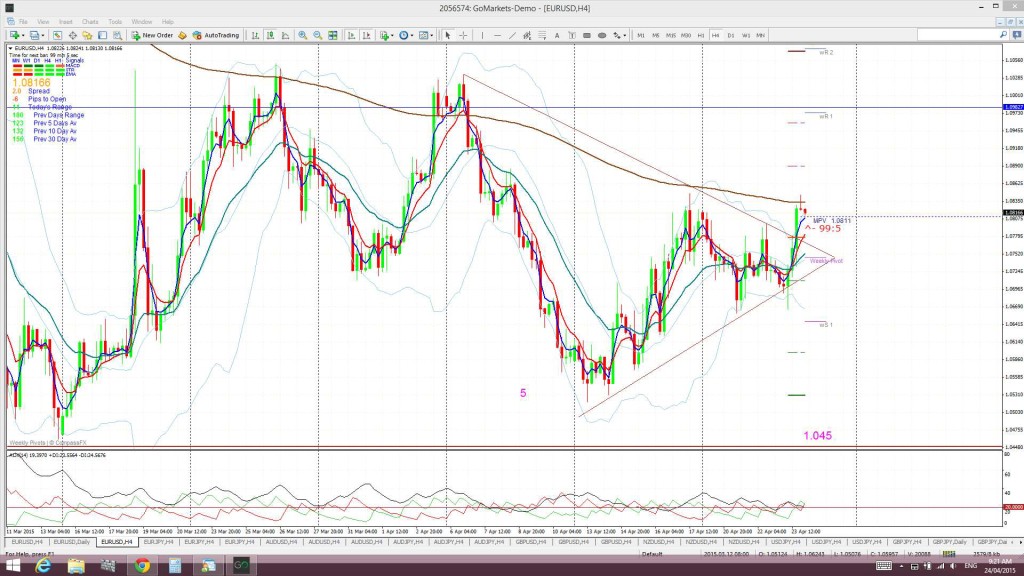Switch to D1 timeframe
1024x576 pixels.
click(x=731, y=35)
